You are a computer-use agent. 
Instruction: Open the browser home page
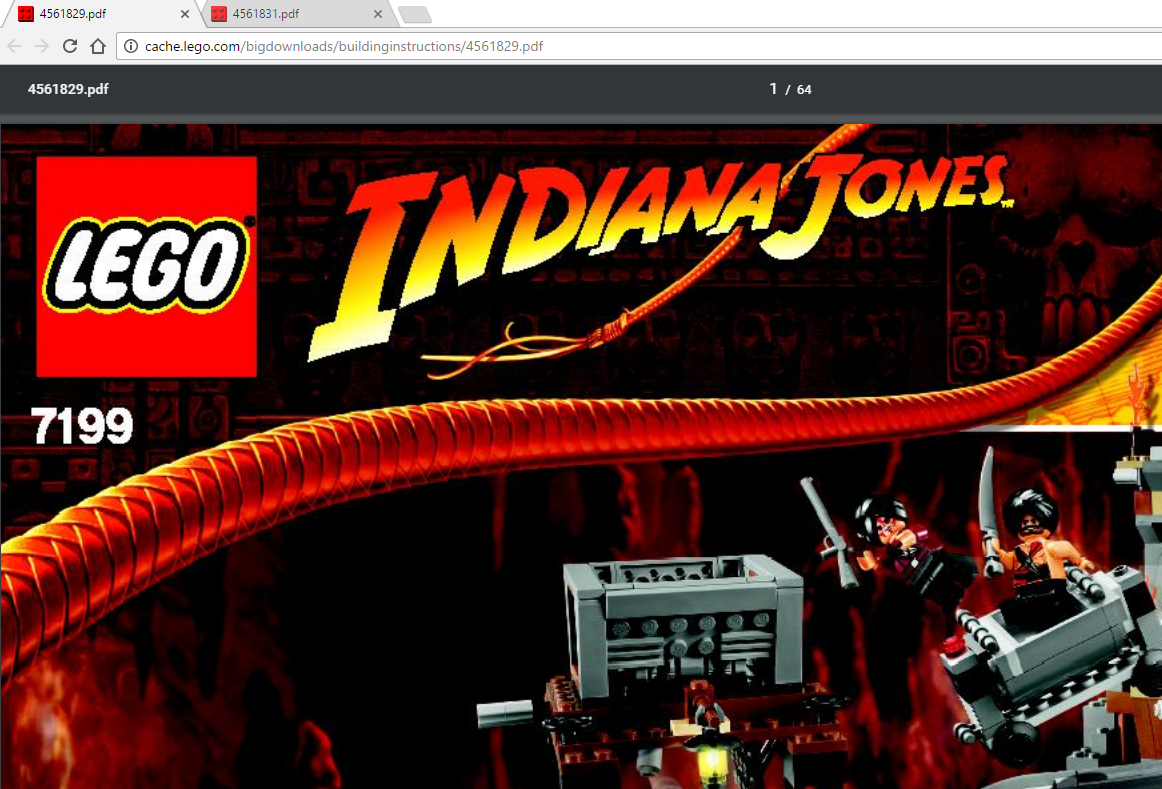coord(98,46)
